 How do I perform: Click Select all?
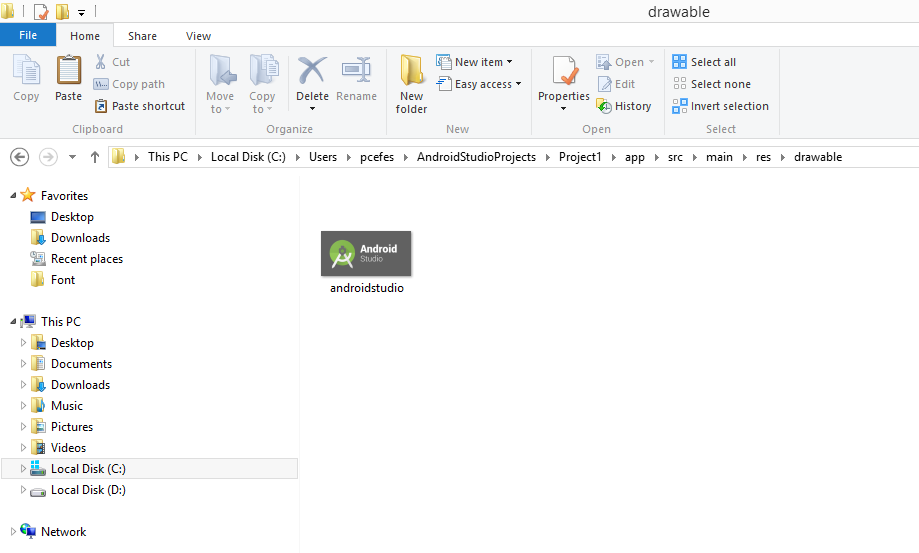click(704, 62)
